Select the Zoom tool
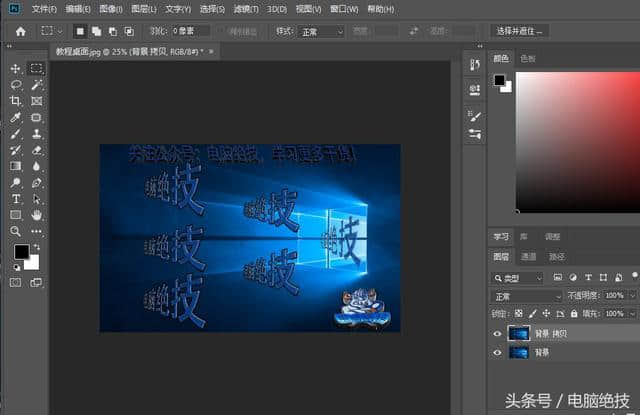This screenshot has width=640, height=415. [x=16, y=231]
